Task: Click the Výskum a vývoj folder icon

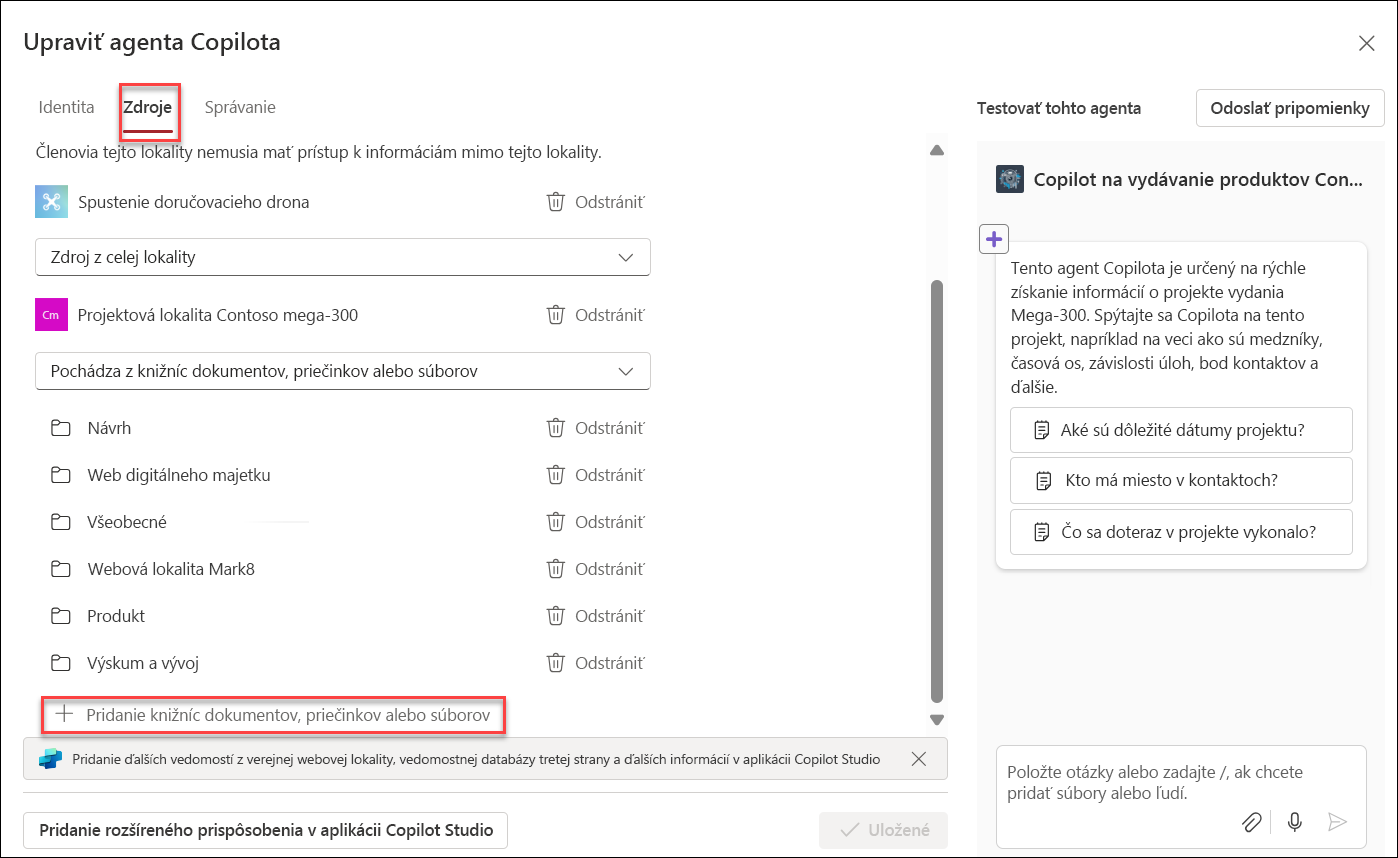Action: (x=61, y=663)
